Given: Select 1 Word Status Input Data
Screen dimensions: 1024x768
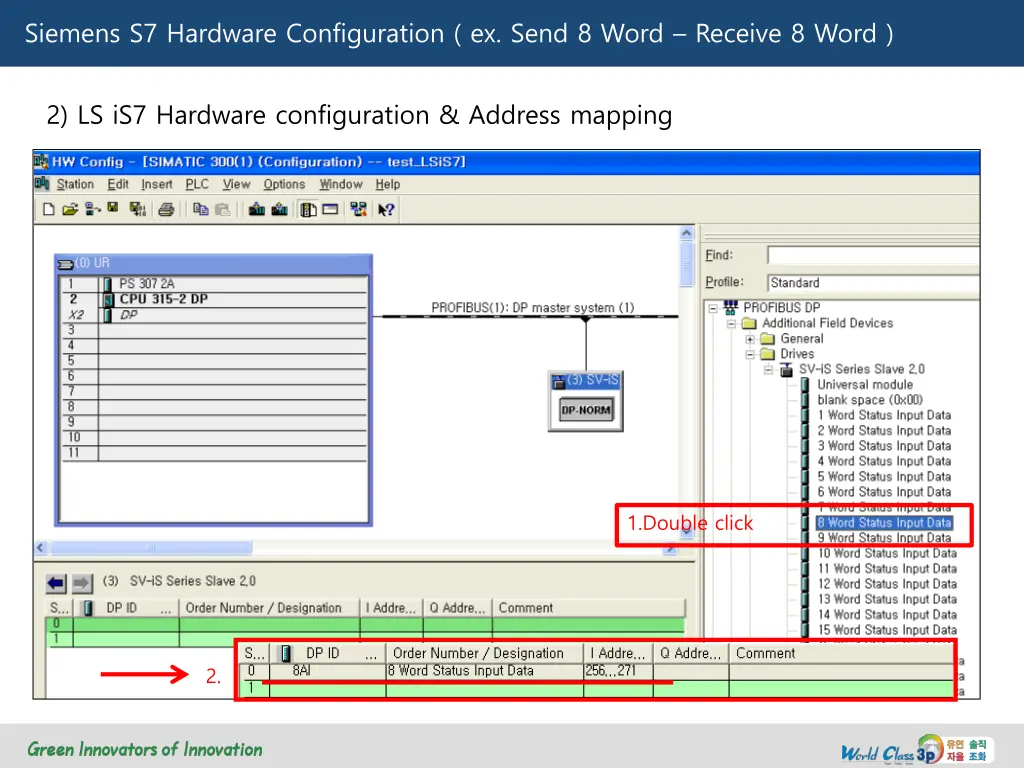Looking at the screenshot, I should pos(884,415).
